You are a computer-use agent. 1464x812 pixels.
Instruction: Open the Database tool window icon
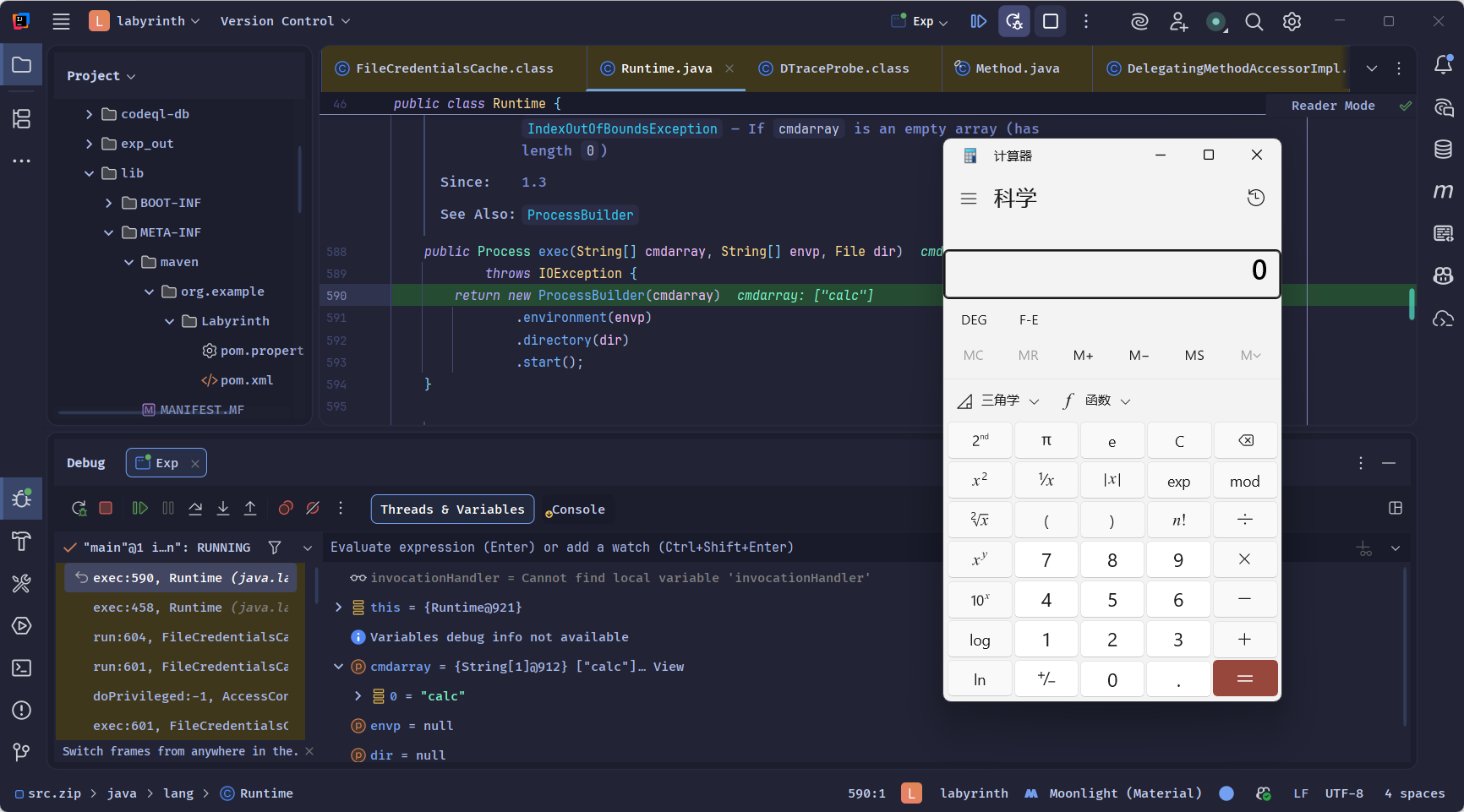coord(1443,150)
